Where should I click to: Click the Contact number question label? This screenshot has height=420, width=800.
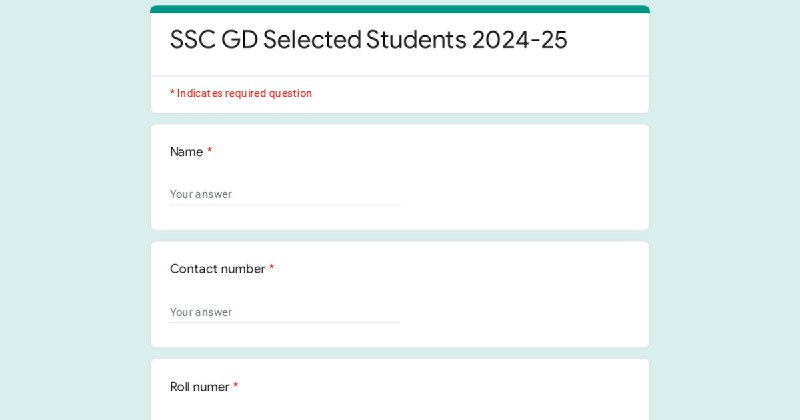[217, 268]
